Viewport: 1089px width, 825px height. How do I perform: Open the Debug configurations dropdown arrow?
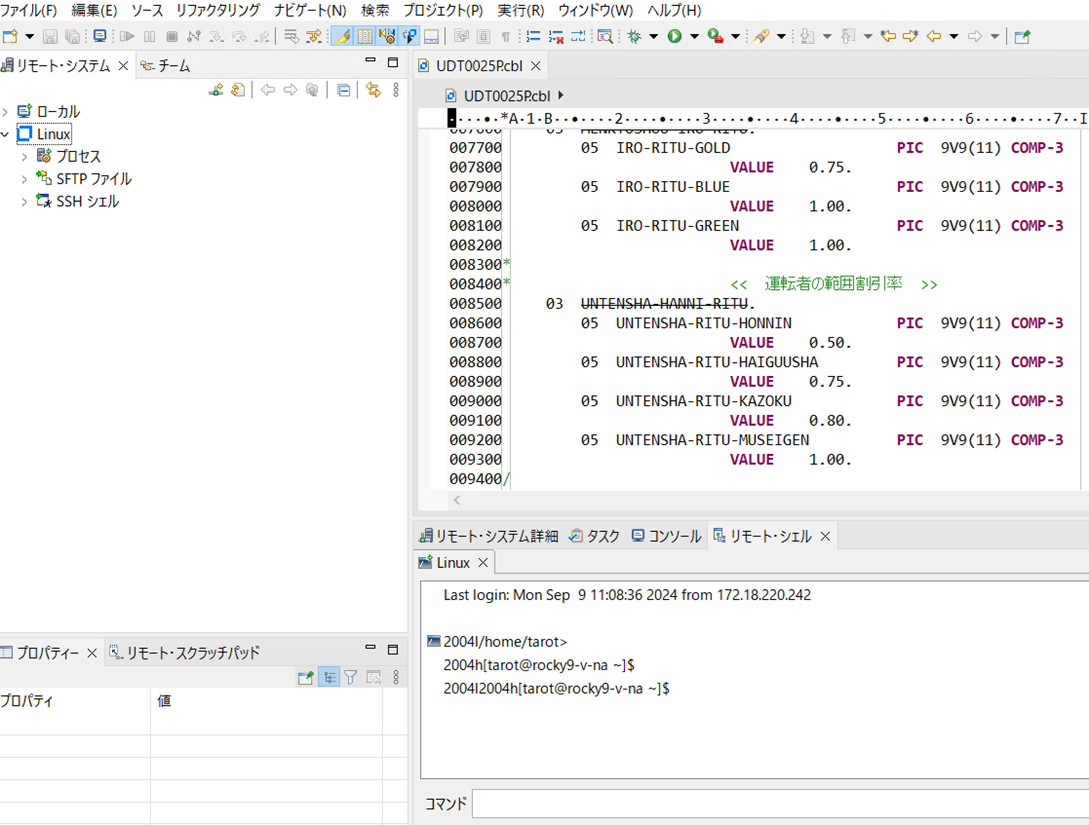(654, 36)
